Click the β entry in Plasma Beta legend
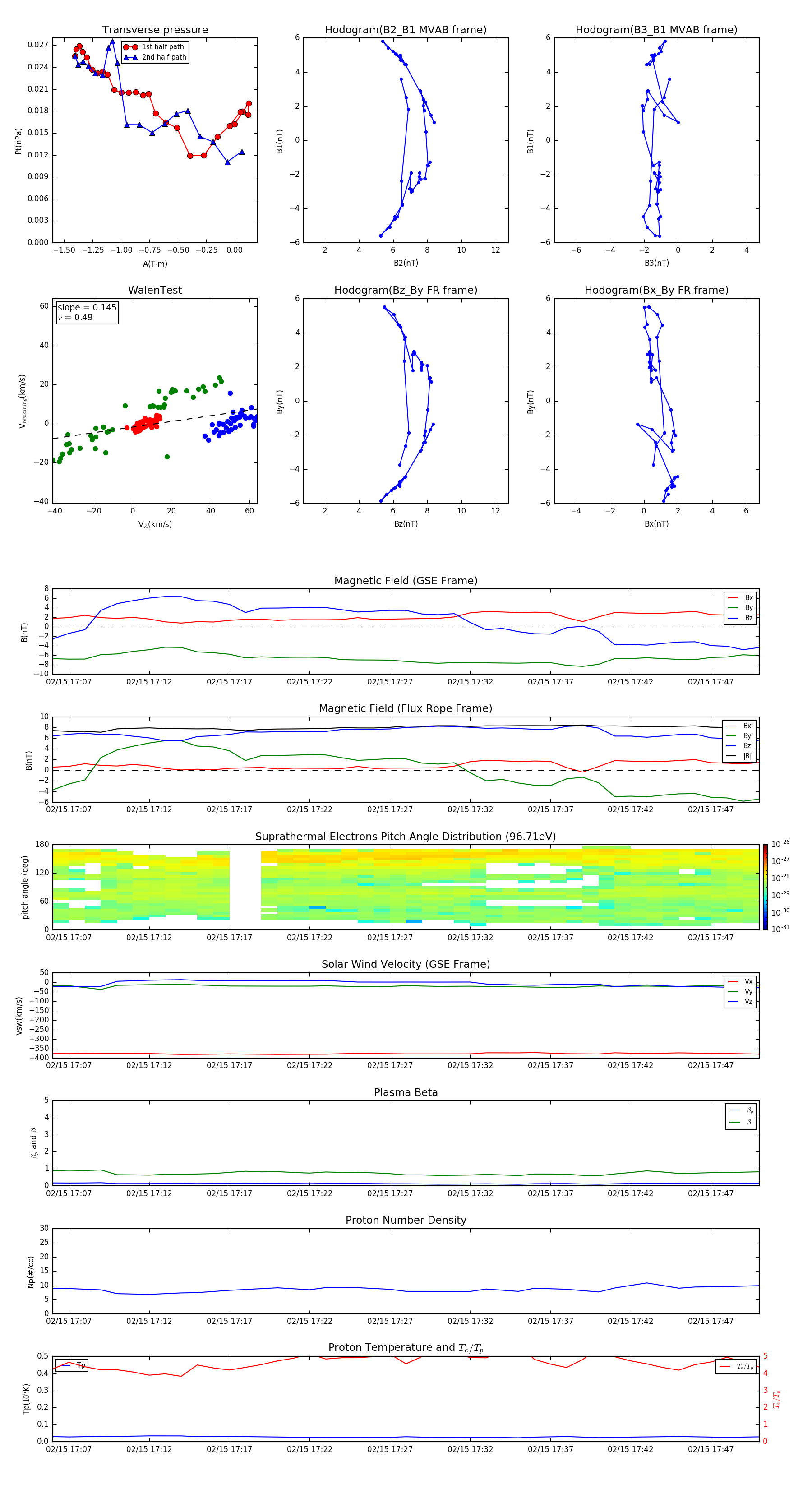The height and width of the screenshot is (1489, 812). (741, 1123)
